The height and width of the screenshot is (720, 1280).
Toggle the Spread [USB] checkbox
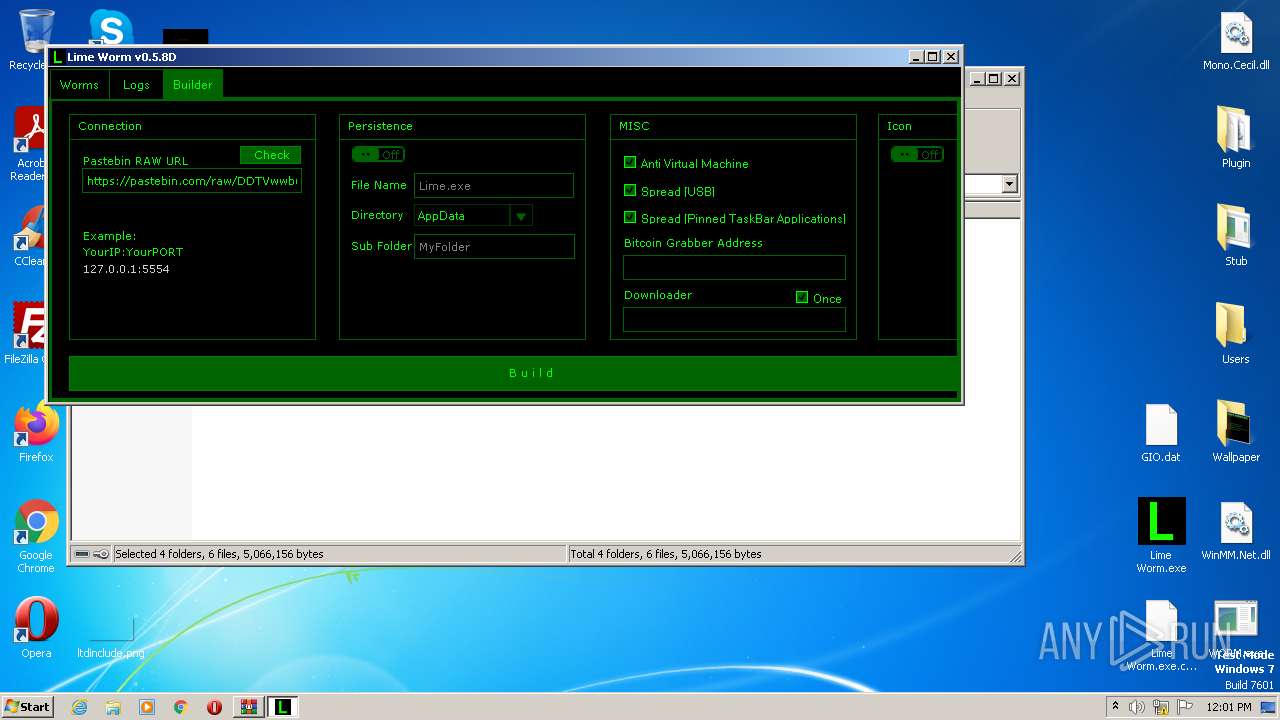point(630,190)
